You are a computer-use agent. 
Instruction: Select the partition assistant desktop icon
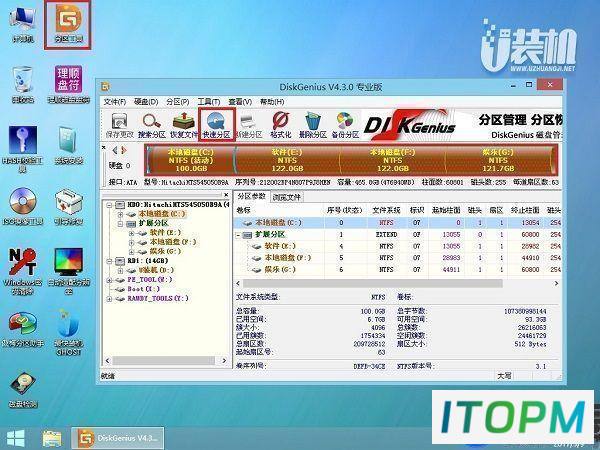pos(23,329)
